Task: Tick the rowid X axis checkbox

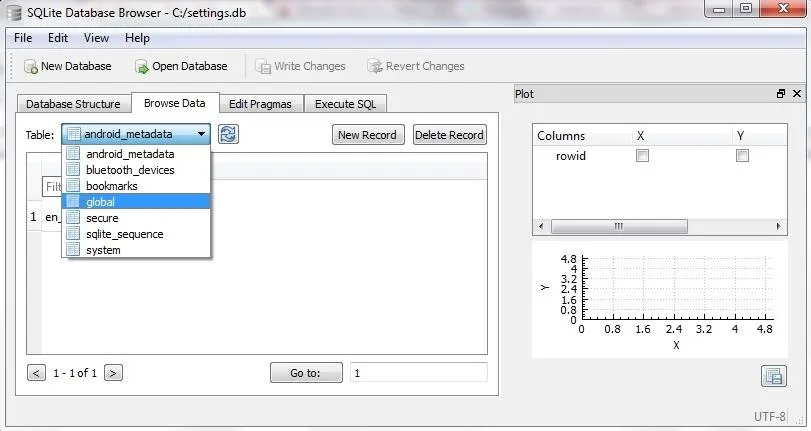Action: point(642,155)
